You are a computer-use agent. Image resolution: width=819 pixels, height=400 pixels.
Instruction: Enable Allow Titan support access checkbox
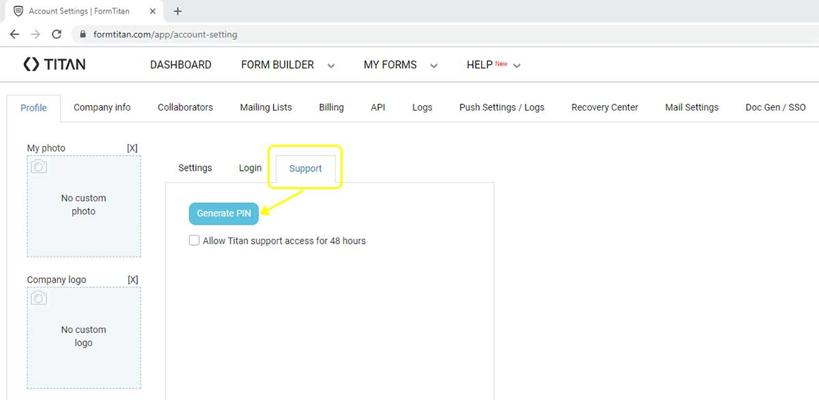194,241
